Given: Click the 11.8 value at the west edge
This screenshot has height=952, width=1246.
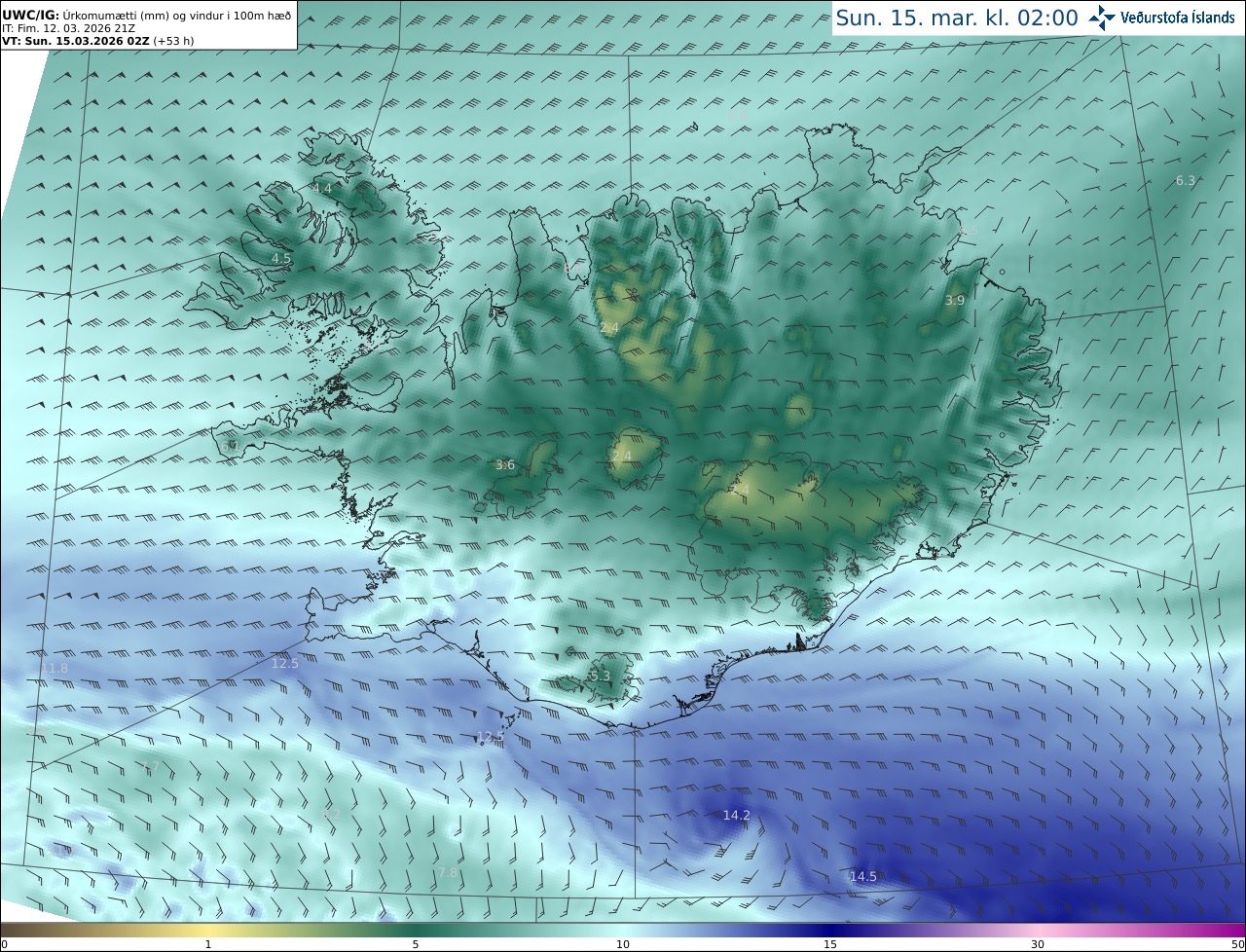Looking at the screenshot, I should pyautogui.click(x=55, y=668).
